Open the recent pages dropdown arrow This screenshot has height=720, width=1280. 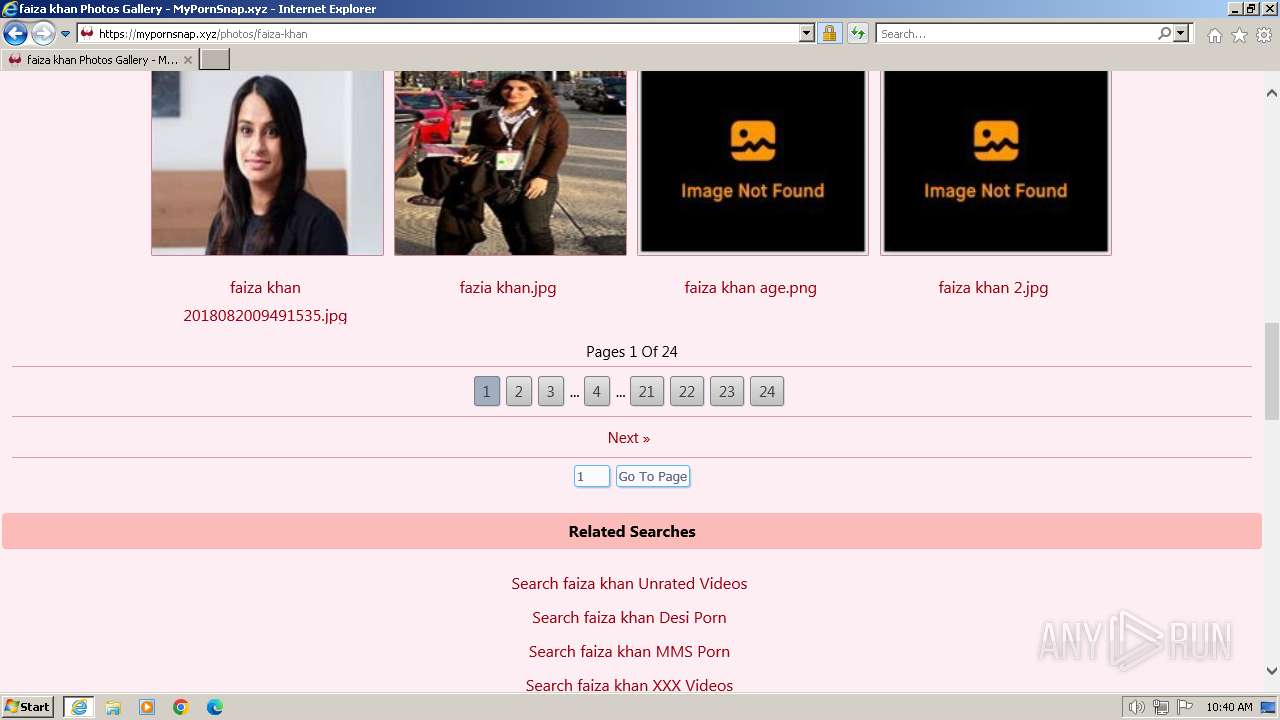(x=66, y=34)
